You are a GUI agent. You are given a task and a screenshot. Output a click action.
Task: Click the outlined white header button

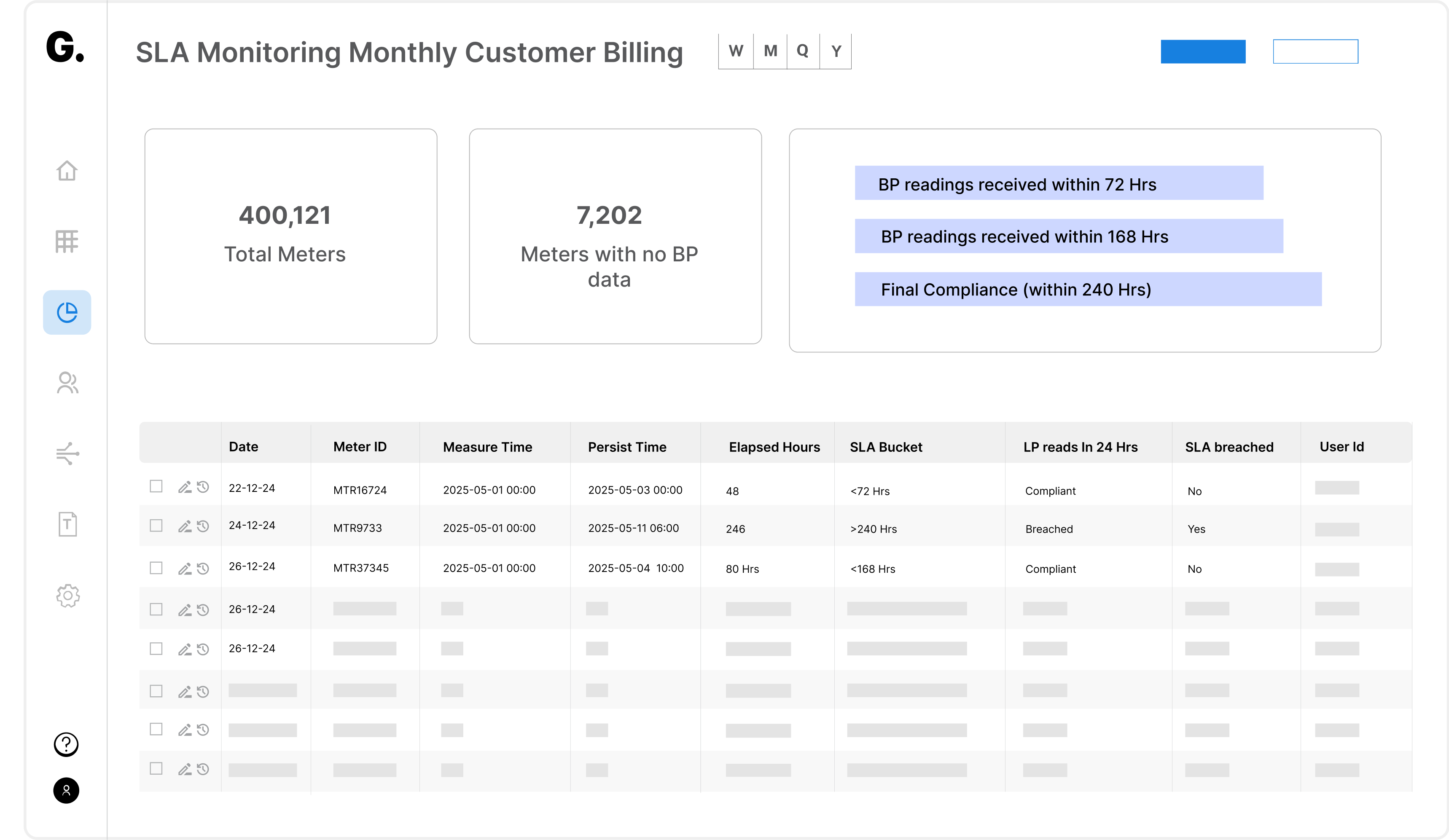click(1315, 51)
